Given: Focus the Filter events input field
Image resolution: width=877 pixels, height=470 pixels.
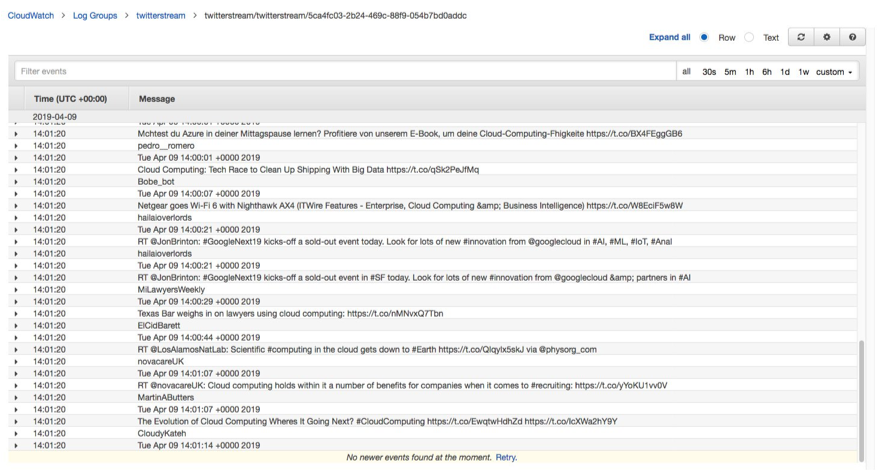Looking at the screenshot, I should tap(345, 71).
